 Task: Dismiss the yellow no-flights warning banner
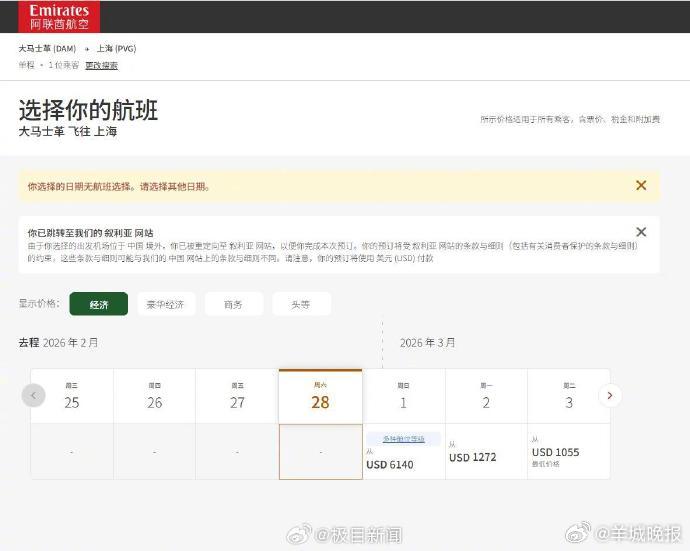point(641,185)
